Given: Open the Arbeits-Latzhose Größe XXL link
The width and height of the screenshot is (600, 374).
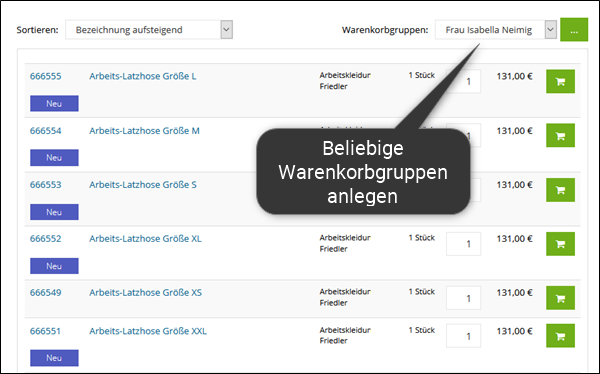Looking at the screenshot, I should point(148,331).
